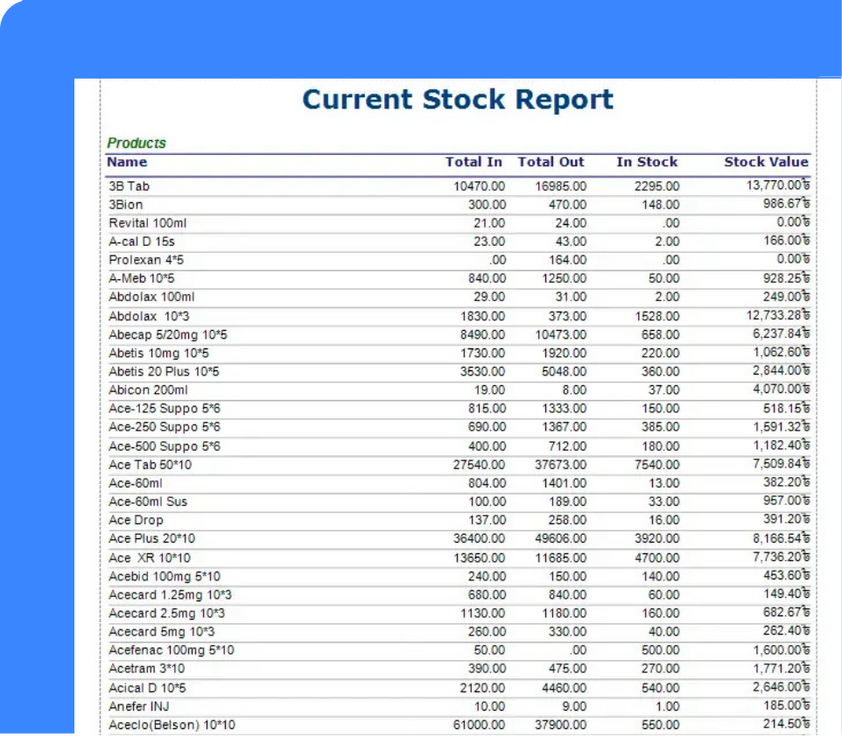842x737 pixels.
Task: Click Total Out 10473.00 for Abecap
Action: coord(561,335)
